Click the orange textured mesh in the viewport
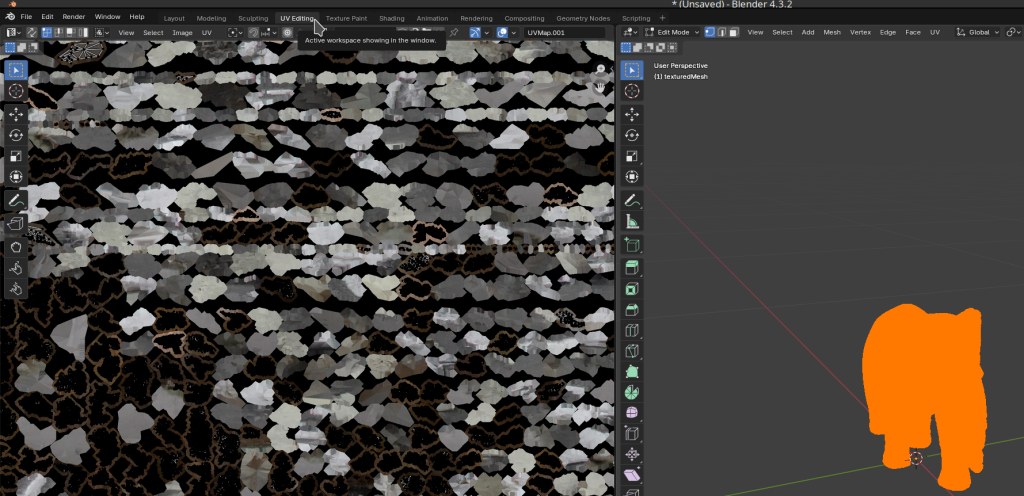Screen dimensions: 1024x496 coord(924,385)
